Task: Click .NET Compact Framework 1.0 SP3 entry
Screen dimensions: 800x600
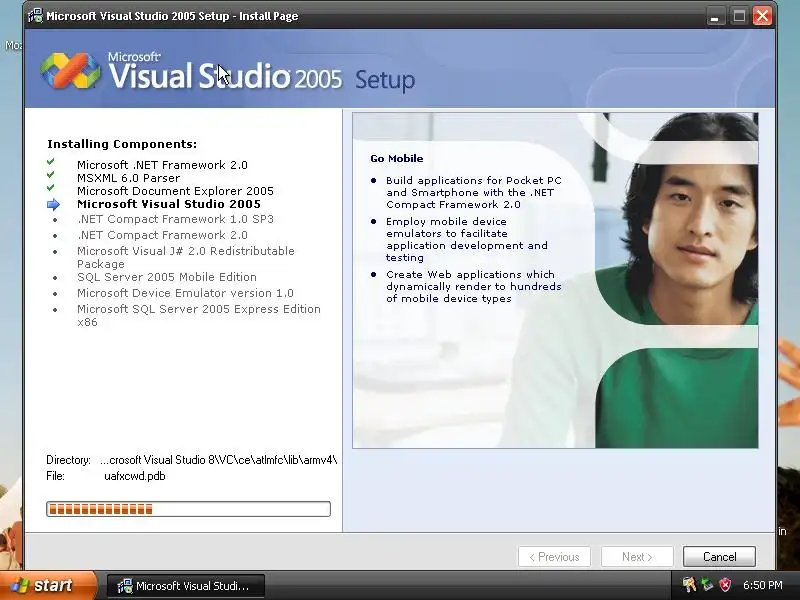Action: click(176, 219)
